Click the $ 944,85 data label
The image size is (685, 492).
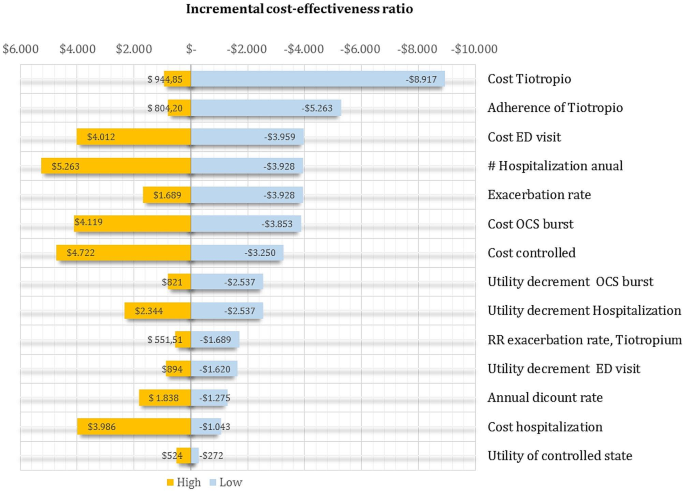pos(165,80)
